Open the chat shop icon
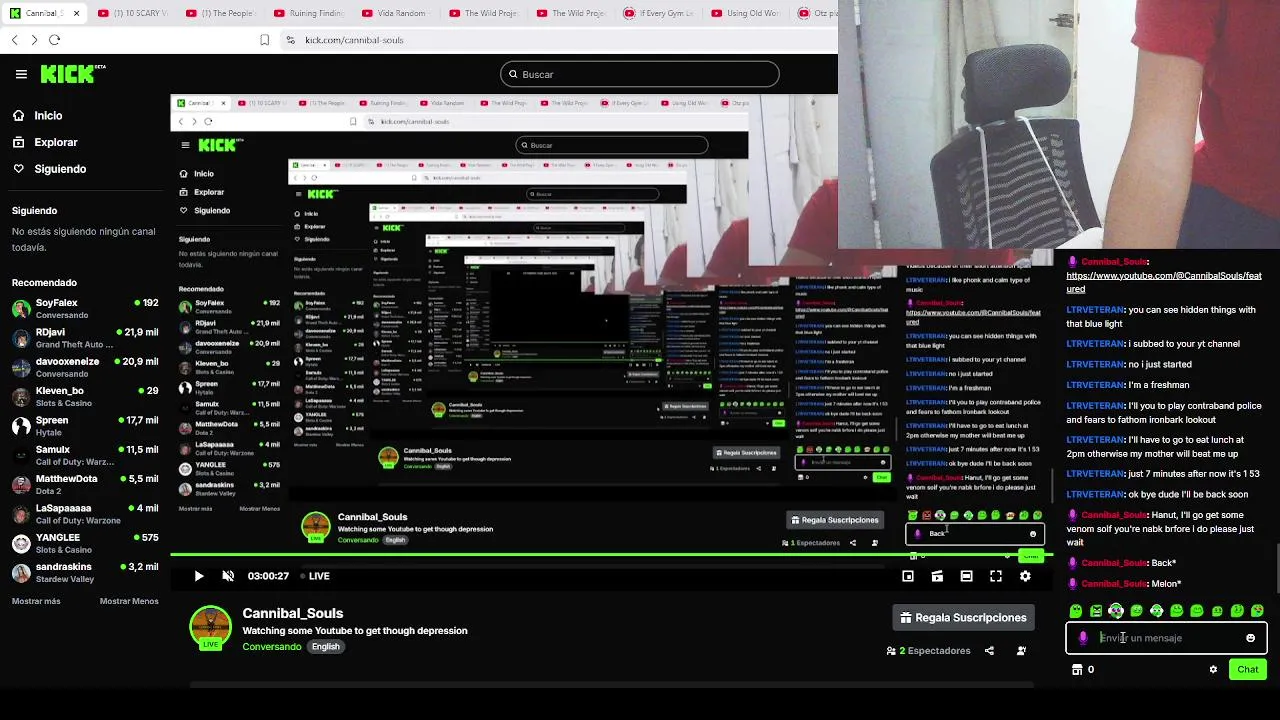The width and height of the screenshot is (1280, 720). coord(1077,670)
